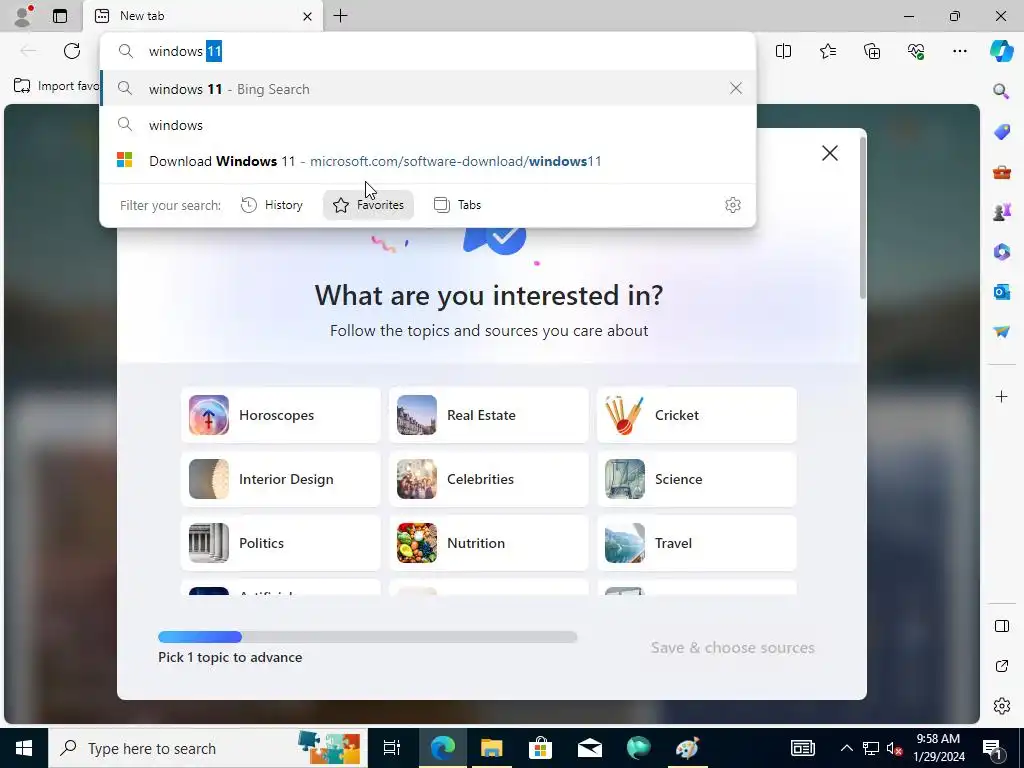Viewport: 1024px width, 768px height.
Task: Open Browser essentials heart icon
Action: [916, 51]
